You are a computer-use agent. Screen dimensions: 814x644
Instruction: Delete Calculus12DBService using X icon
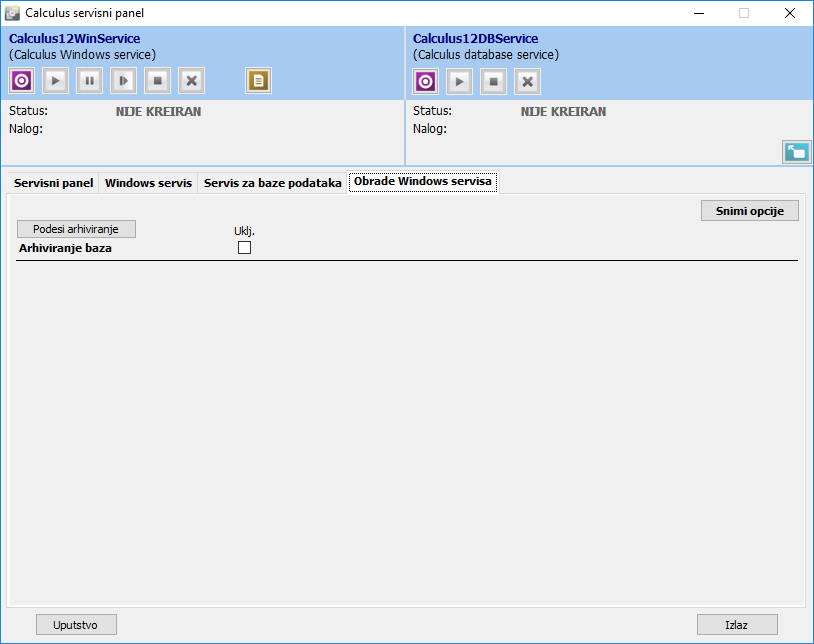pos(528,82)
